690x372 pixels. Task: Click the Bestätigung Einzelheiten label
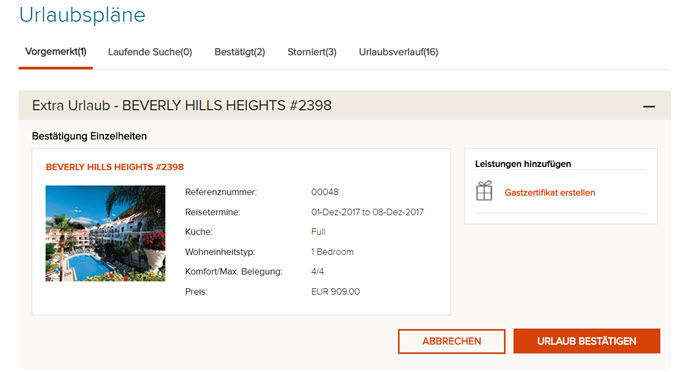click(89, 136)
